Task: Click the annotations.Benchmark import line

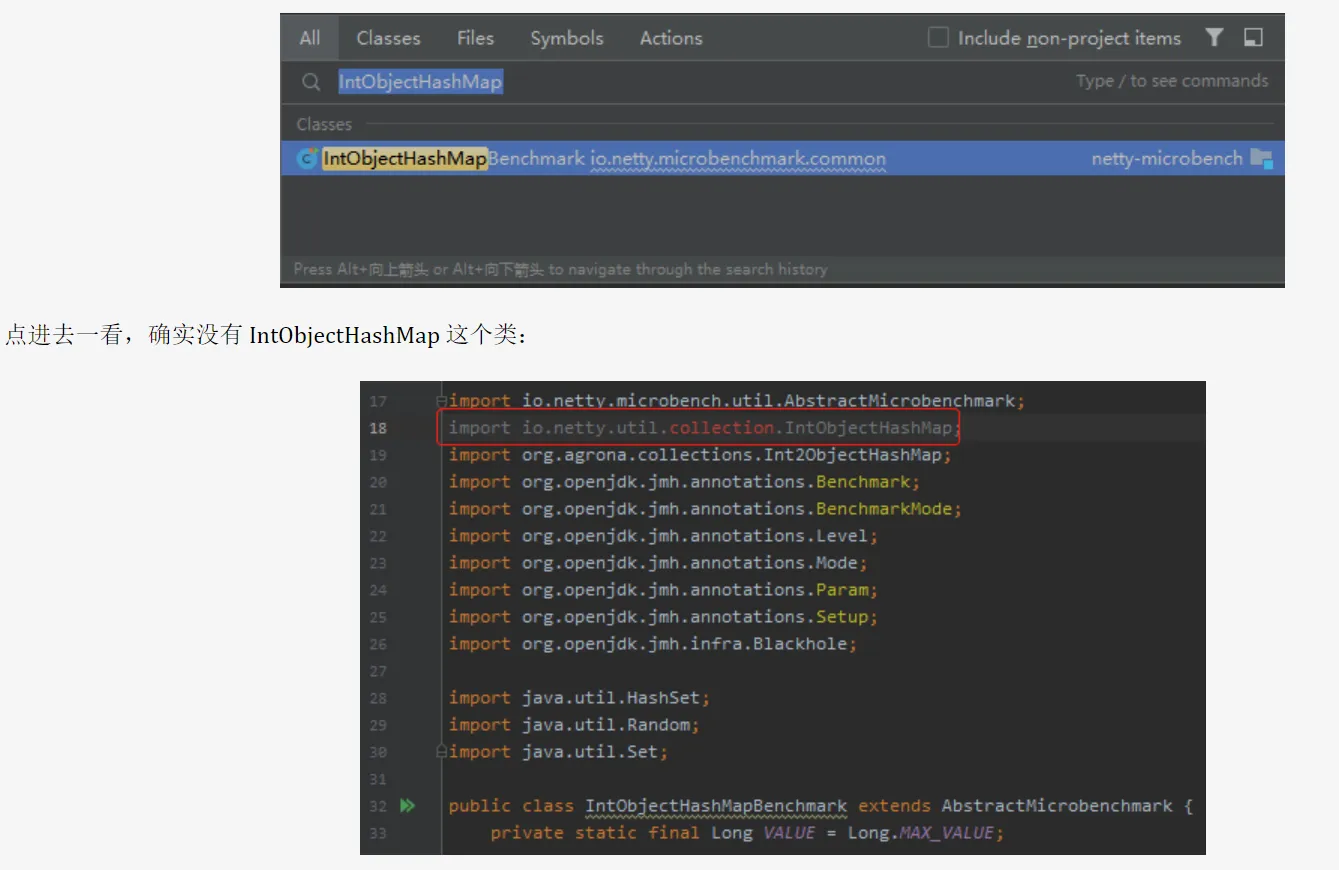Action: pyautogui.click(x=685, y=482)
